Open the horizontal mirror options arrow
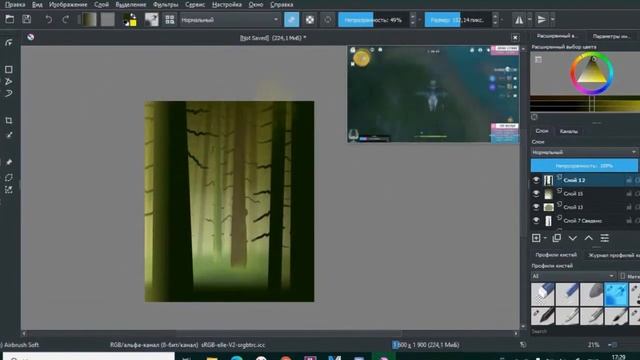Viewport: 640px width, 360px height. (x=530, y=20)
